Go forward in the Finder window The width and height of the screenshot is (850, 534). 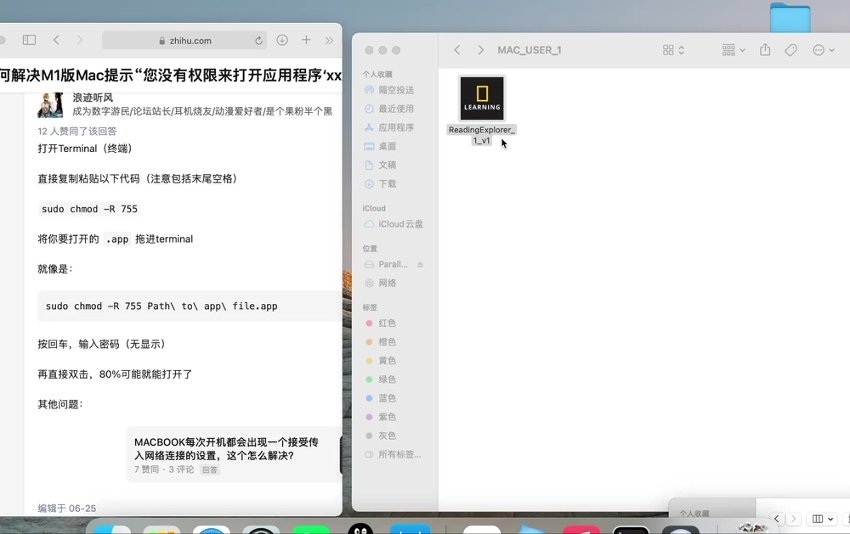coord(480,50)
